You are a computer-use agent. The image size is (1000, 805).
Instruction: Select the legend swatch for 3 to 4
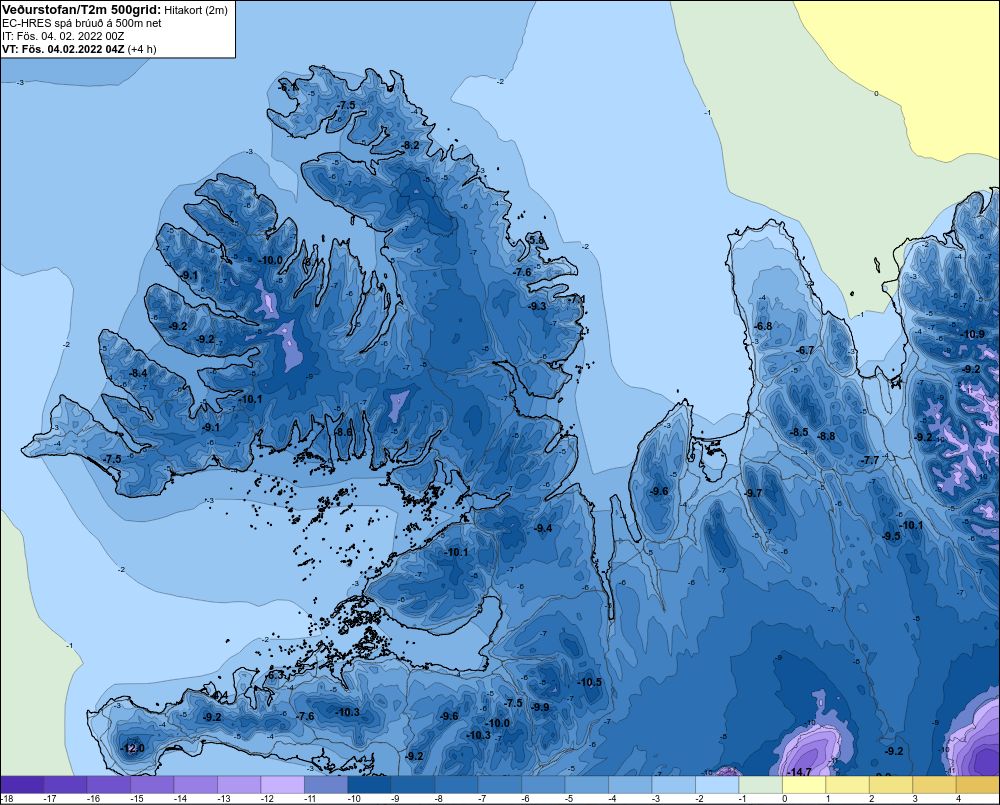tap(934, 785)
